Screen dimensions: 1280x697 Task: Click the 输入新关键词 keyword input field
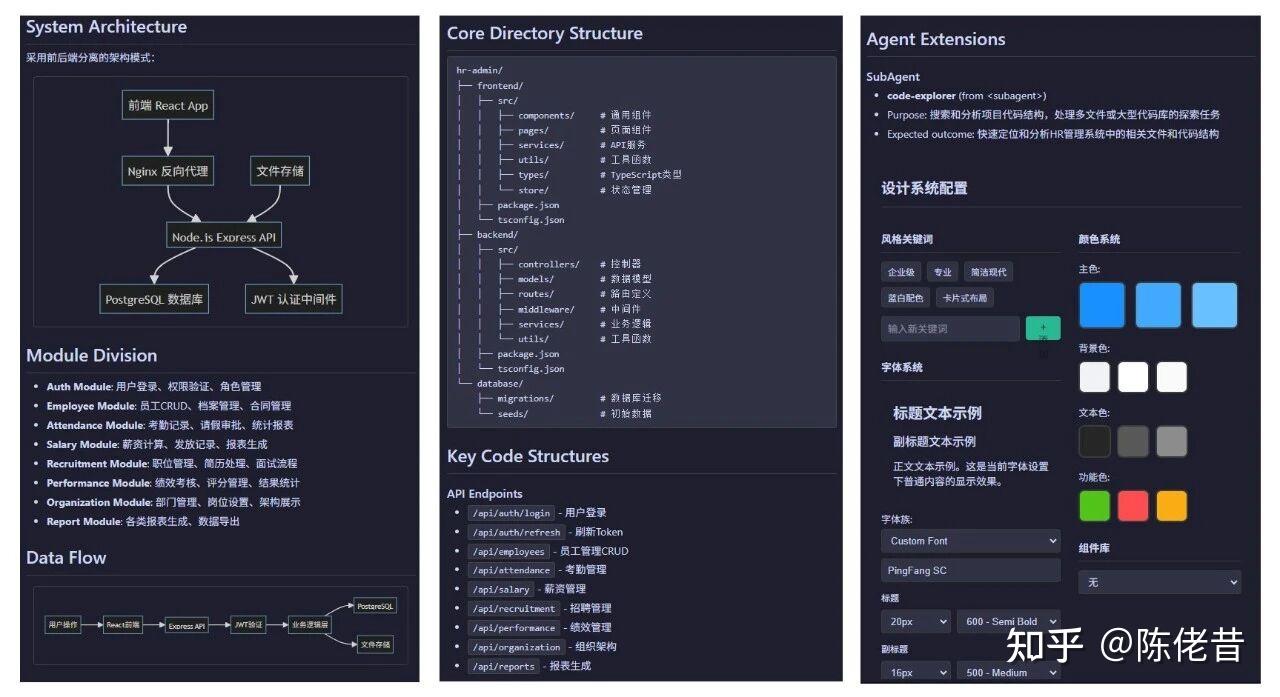[x=950, y=328]
